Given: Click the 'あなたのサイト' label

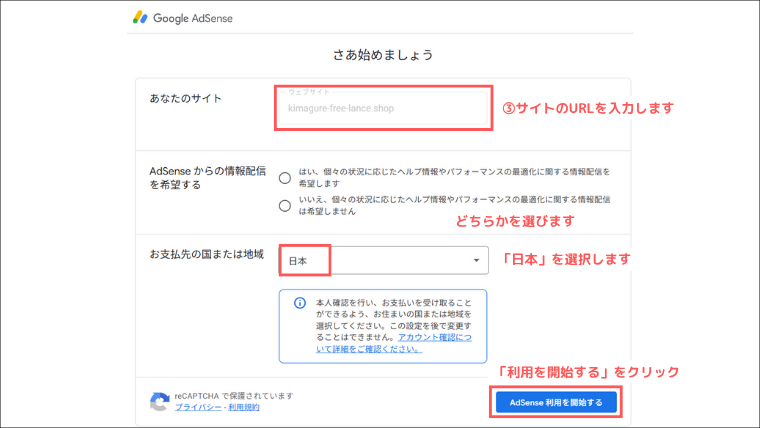Looking at the screenshot, I should 186,98.
